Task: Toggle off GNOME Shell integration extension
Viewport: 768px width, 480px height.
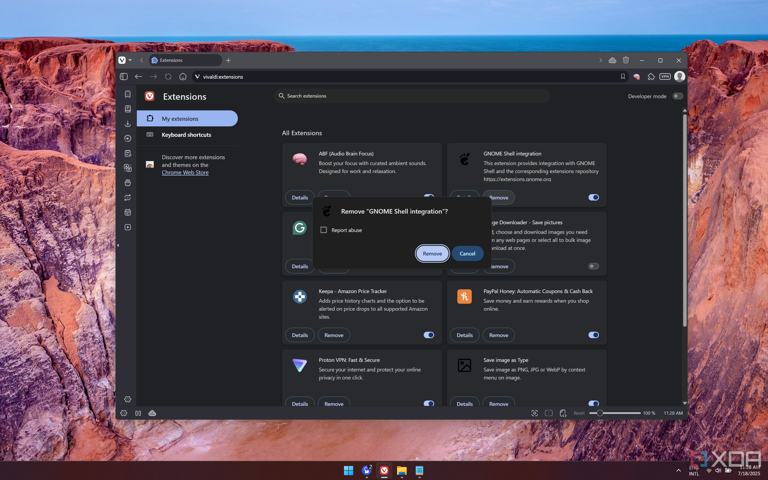Action: click(594, 197)
